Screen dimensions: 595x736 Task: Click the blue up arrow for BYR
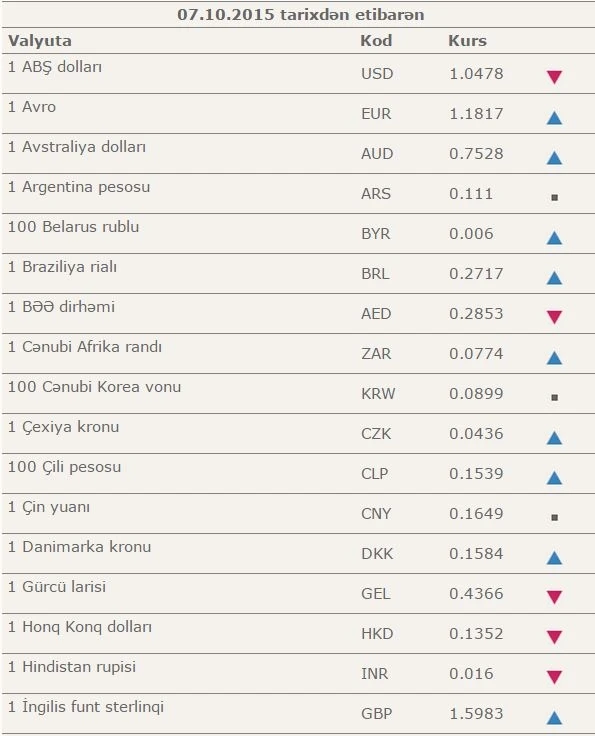coord(554,238)
